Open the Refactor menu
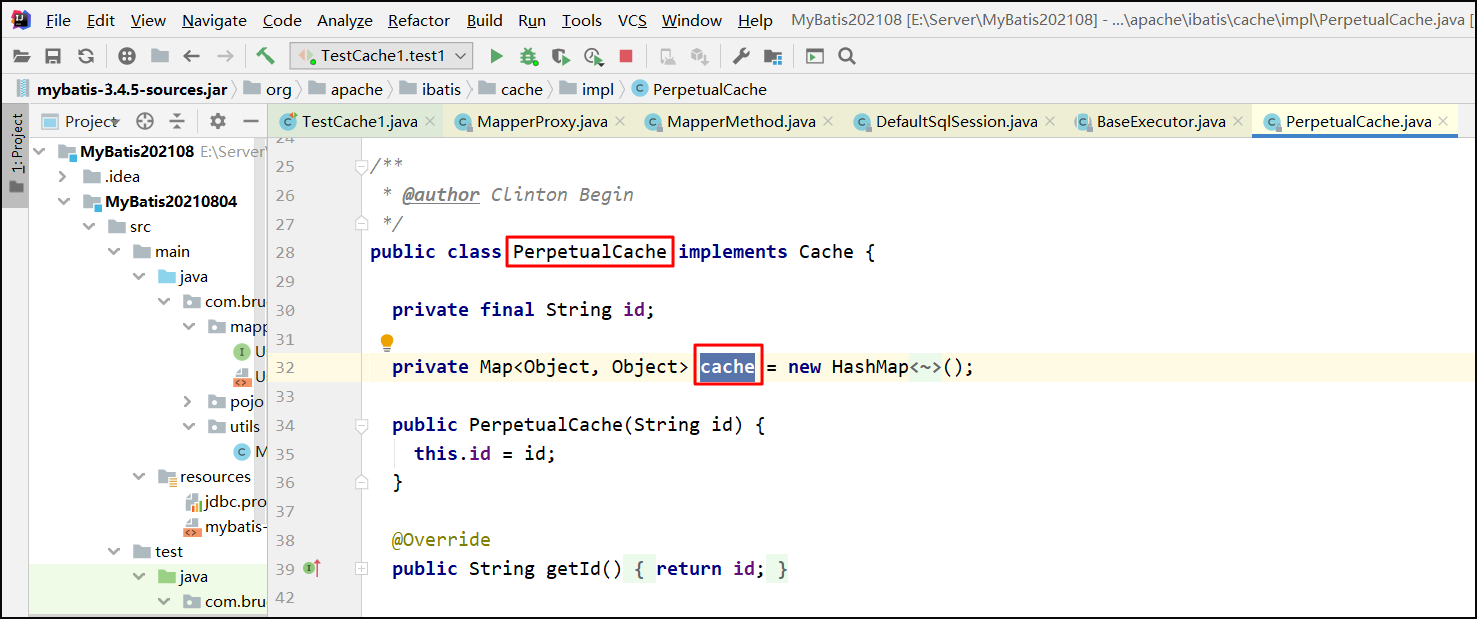Image resolution: width=1477 pixels, height=619 pixels. pyautogui.click(x=420, y=20)
